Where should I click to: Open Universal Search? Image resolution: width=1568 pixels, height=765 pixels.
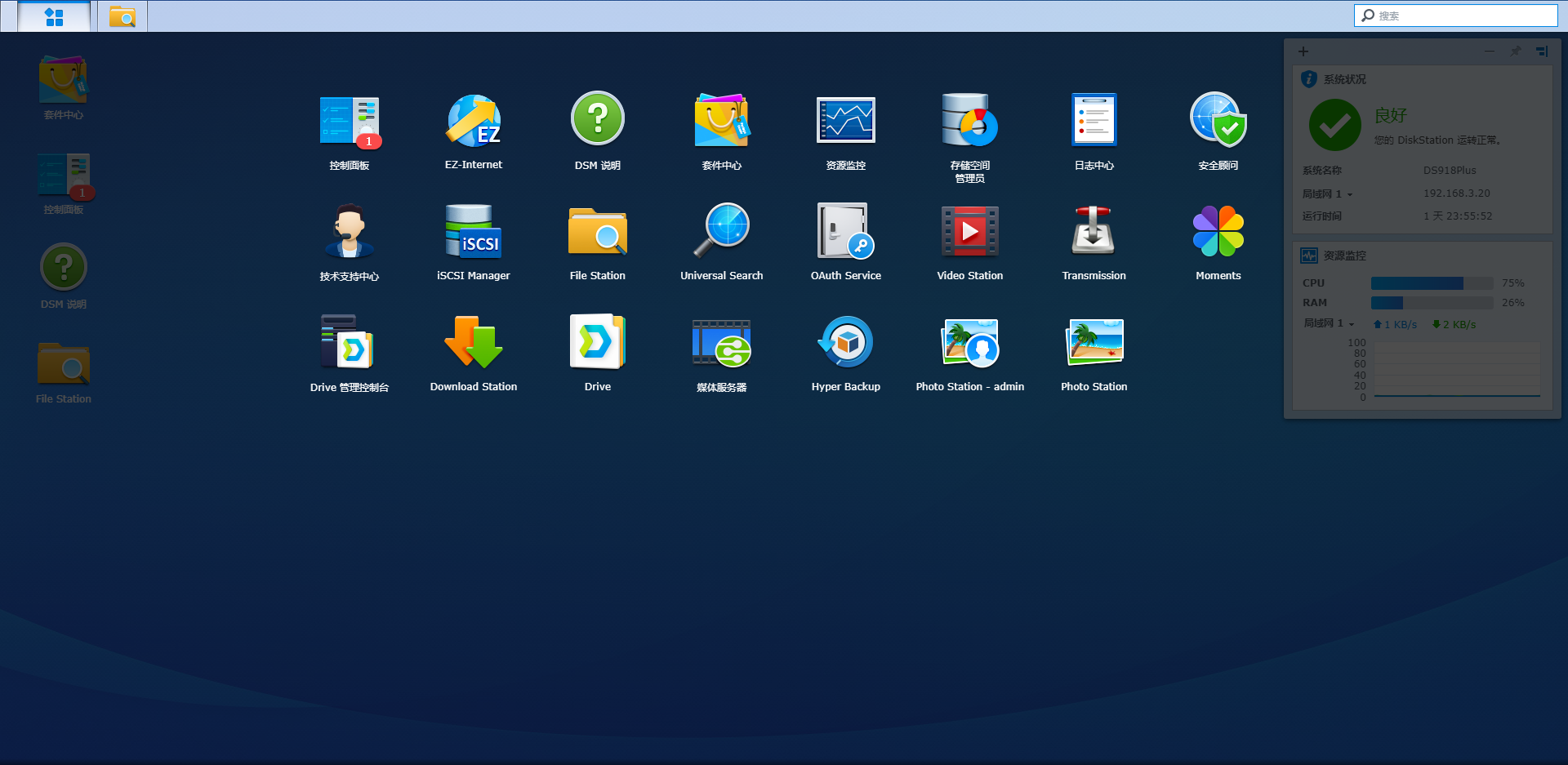pos(721,233)
